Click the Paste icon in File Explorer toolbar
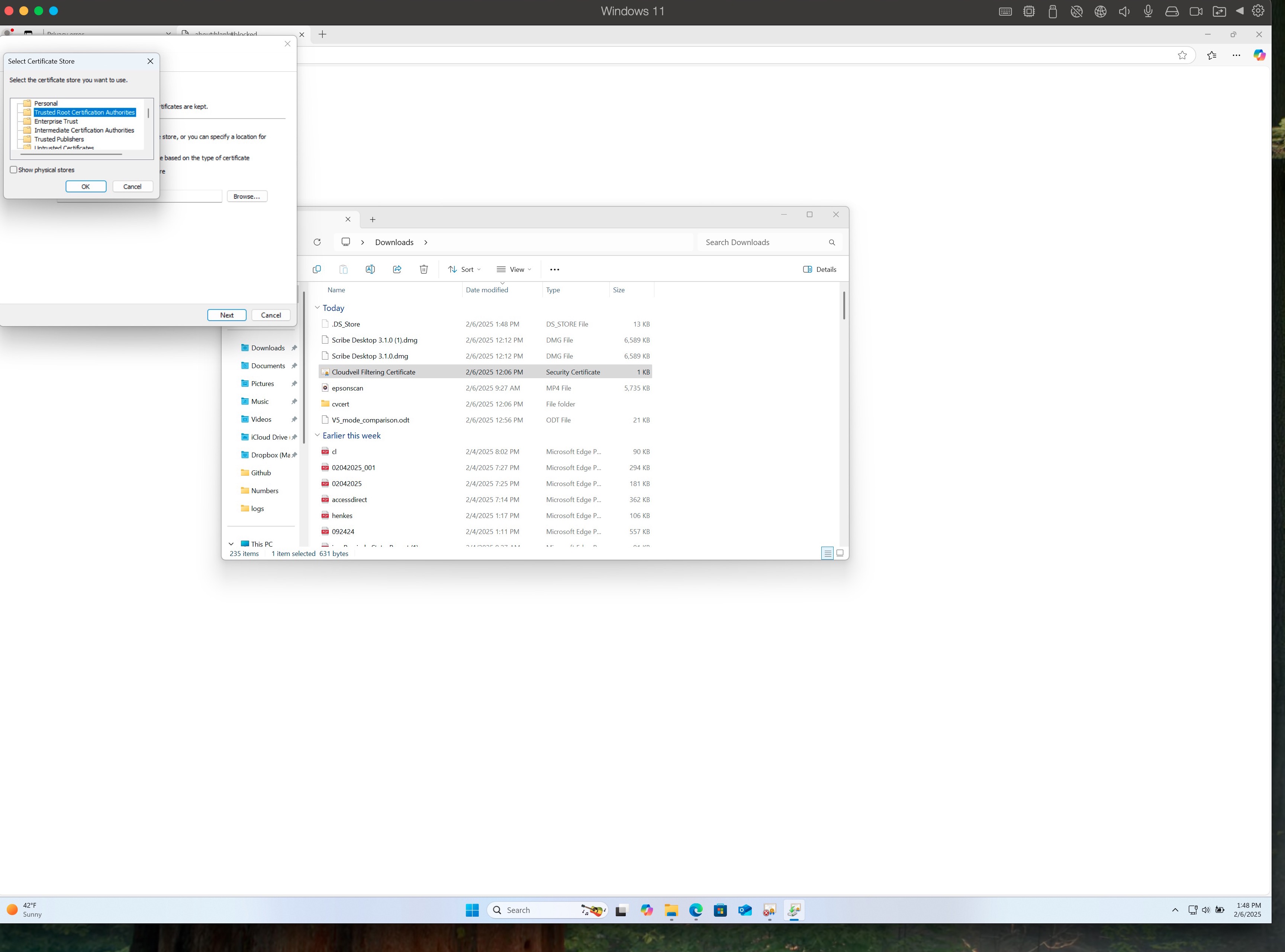The width and height of the screenshot is (1285, 952). 344,269
